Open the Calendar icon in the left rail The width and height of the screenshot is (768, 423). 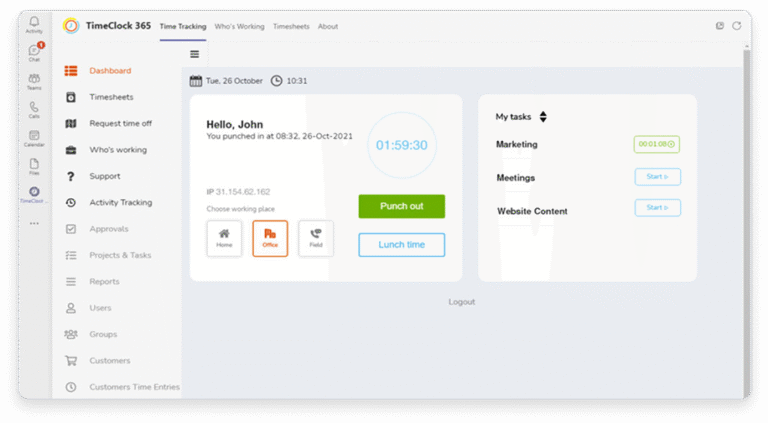click(34, 138)
